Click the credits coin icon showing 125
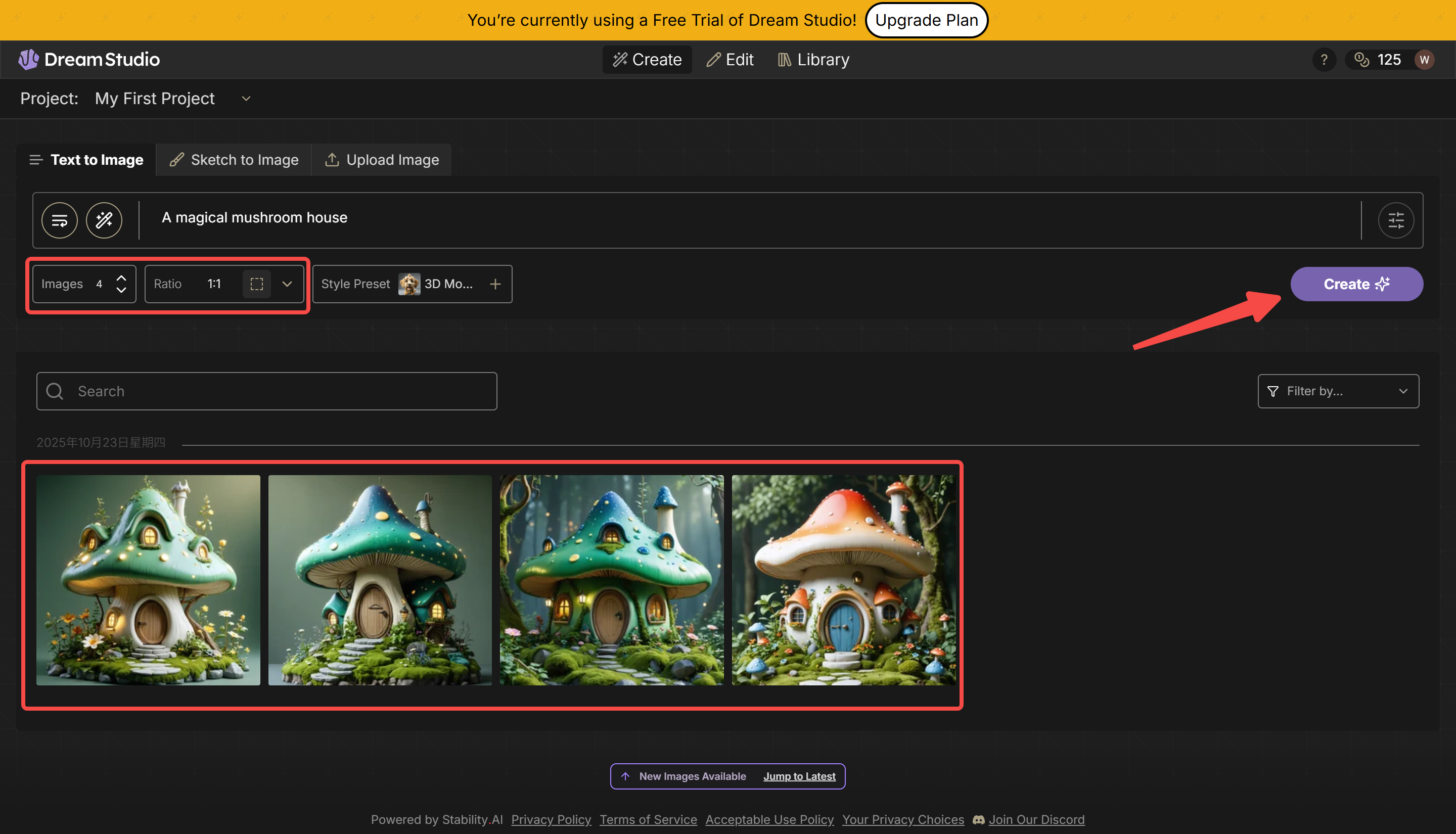 click(x=1361, y=59)
